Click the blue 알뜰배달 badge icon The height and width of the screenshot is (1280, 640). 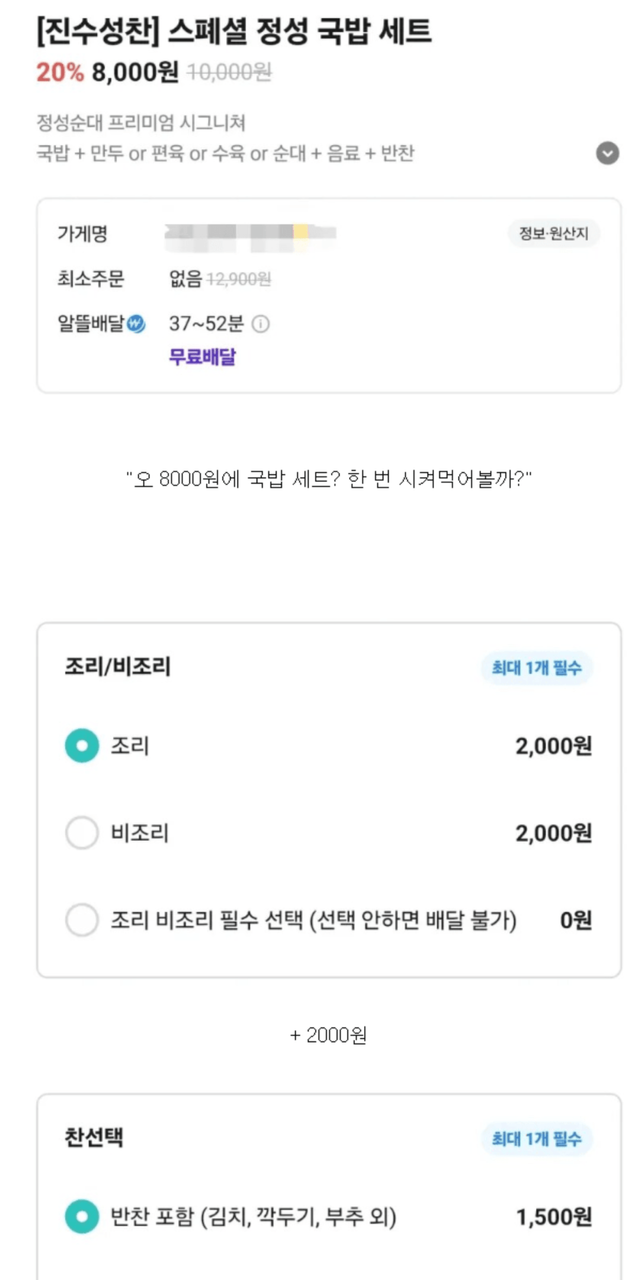tap(138, 324)
